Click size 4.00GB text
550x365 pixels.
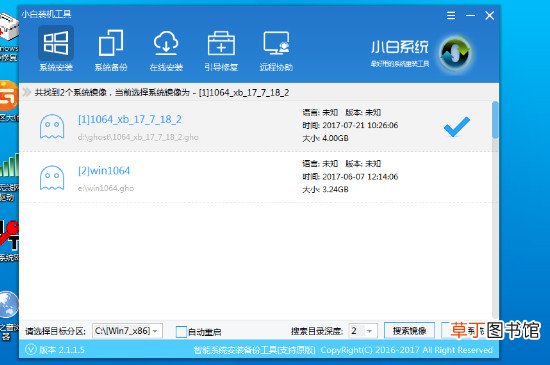tap(325, 138)
